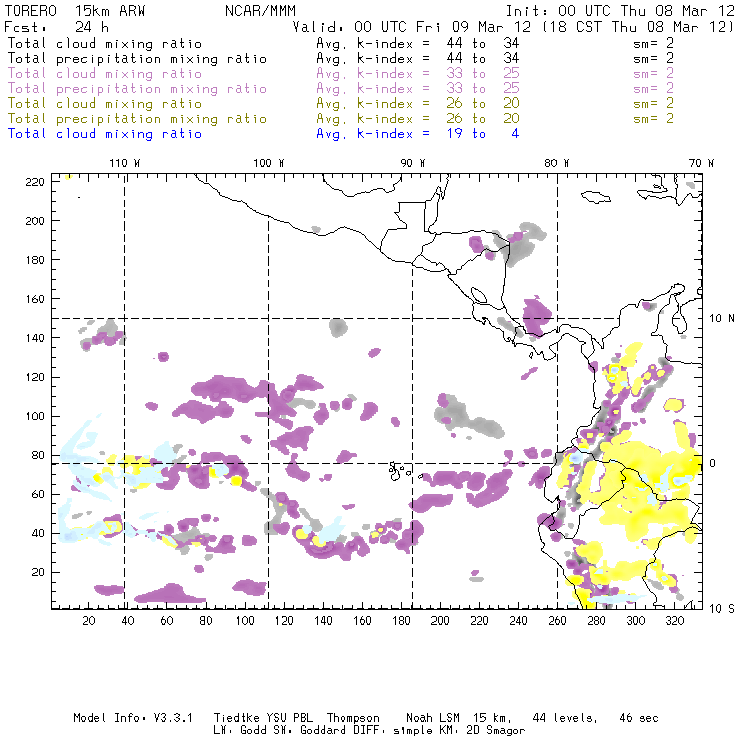Click the 'Noah LSM 15 km' text
Image resolution: width=740 pixels, height=740 pixels.
459,718
